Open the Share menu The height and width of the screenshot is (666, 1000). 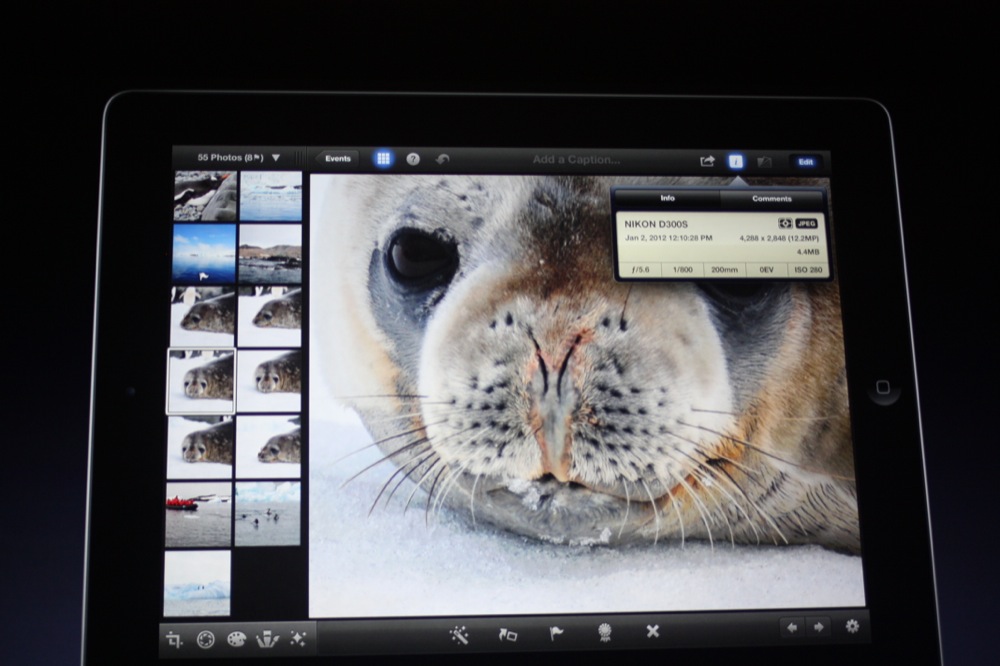click(x=707, y=161)
